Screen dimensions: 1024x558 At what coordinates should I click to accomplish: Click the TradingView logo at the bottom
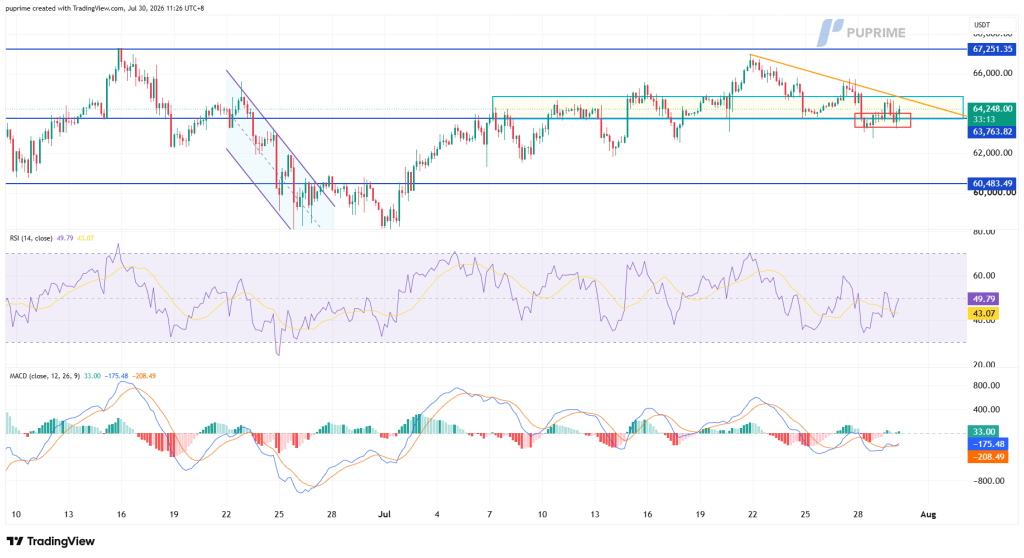(x=50, y=541)
